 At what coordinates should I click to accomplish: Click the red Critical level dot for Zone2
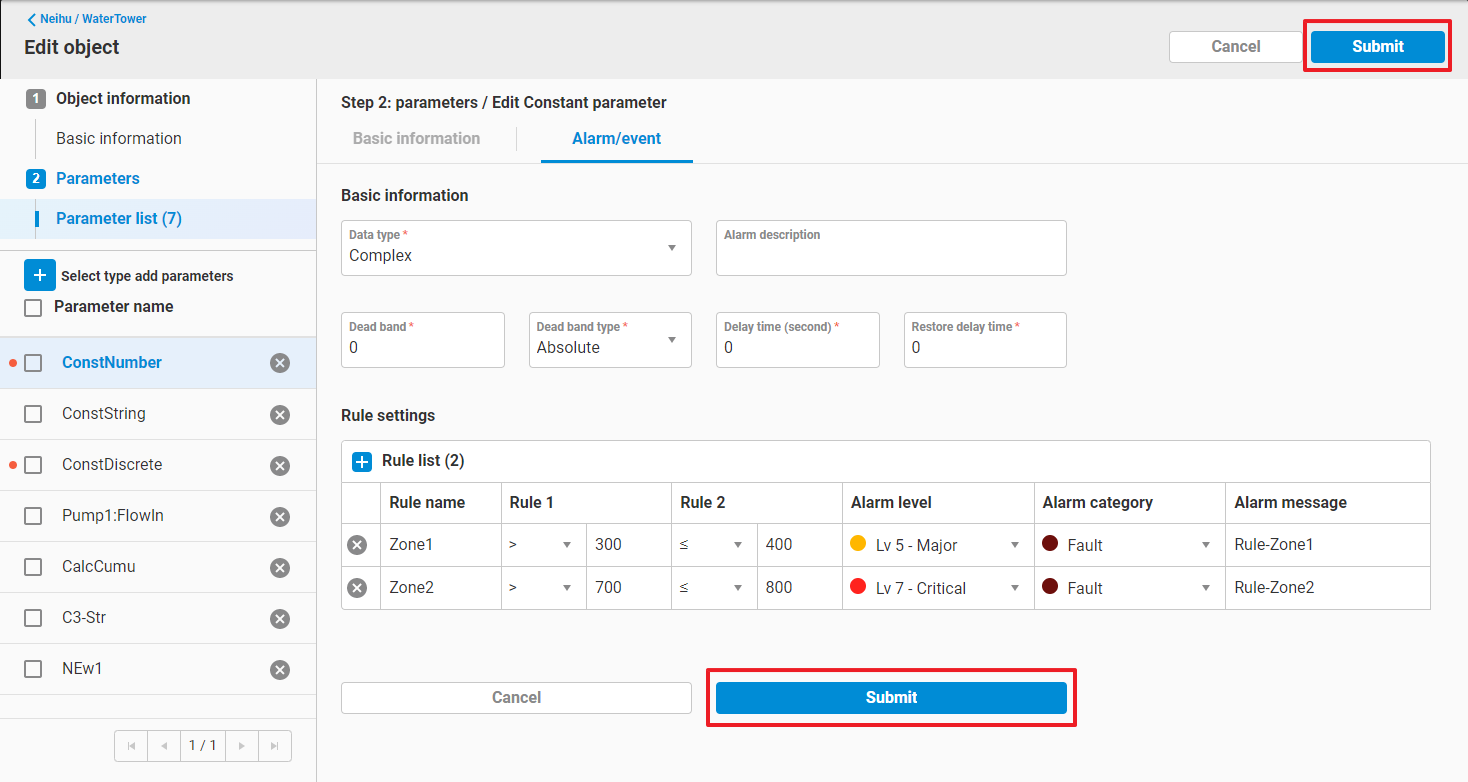[857, 587]
